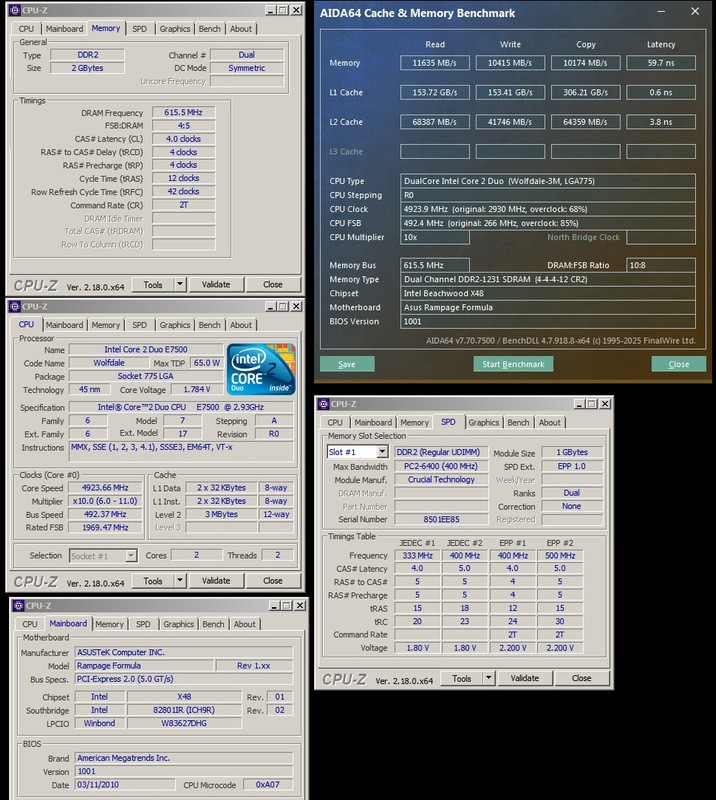The image size is (716, 800).
Task: Click the Multiplier x10.0 (6.0 - 11.0) value
Action: [x=105, y=501]
